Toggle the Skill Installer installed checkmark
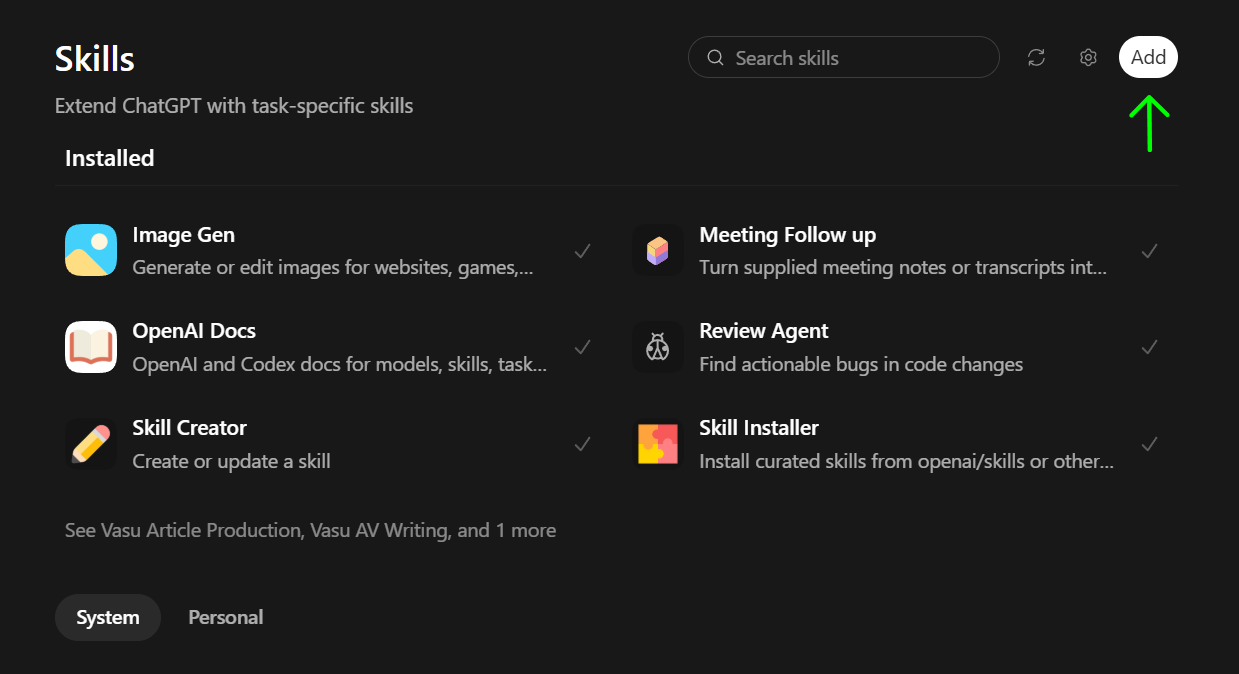Screen dimensions: 1239x674 [1149, 444]
